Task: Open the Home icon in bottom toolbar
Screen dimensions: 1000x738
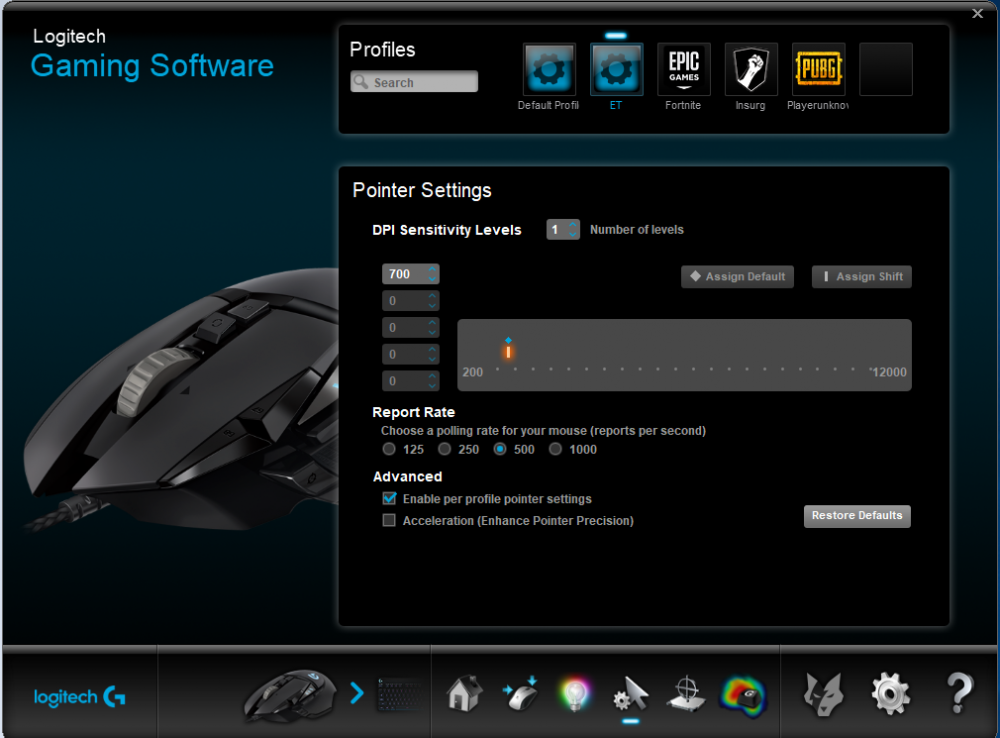Action: point(464,692)
